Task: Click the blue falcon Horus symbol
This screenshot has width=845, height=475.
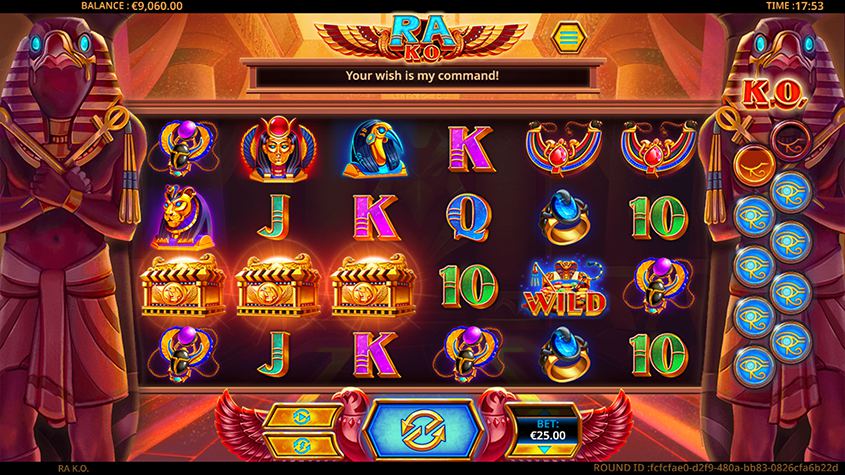Action: (x=374, y=148)
